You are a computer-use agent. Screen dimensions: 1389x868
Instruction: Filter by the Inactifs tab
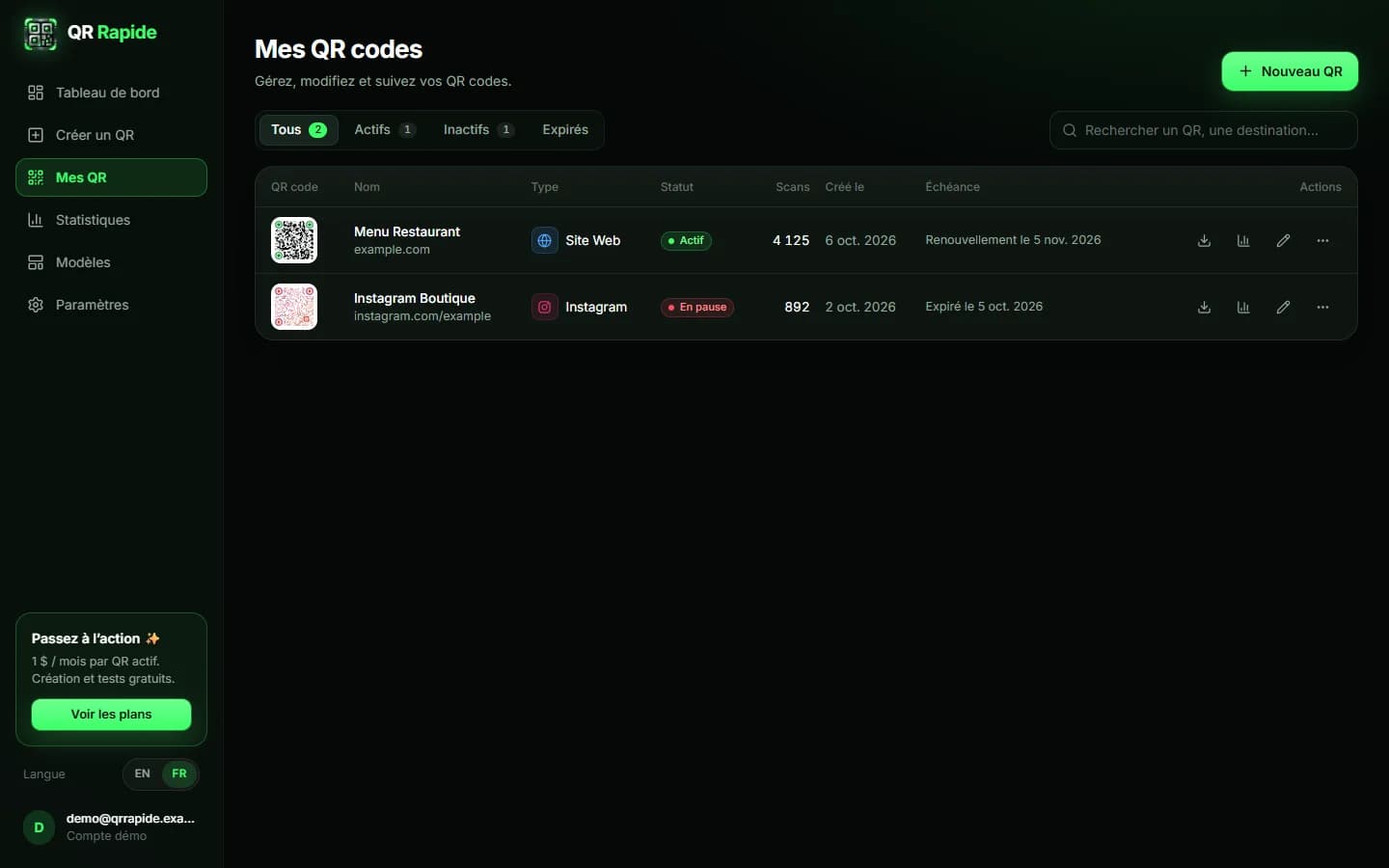[x=478, y=130]
